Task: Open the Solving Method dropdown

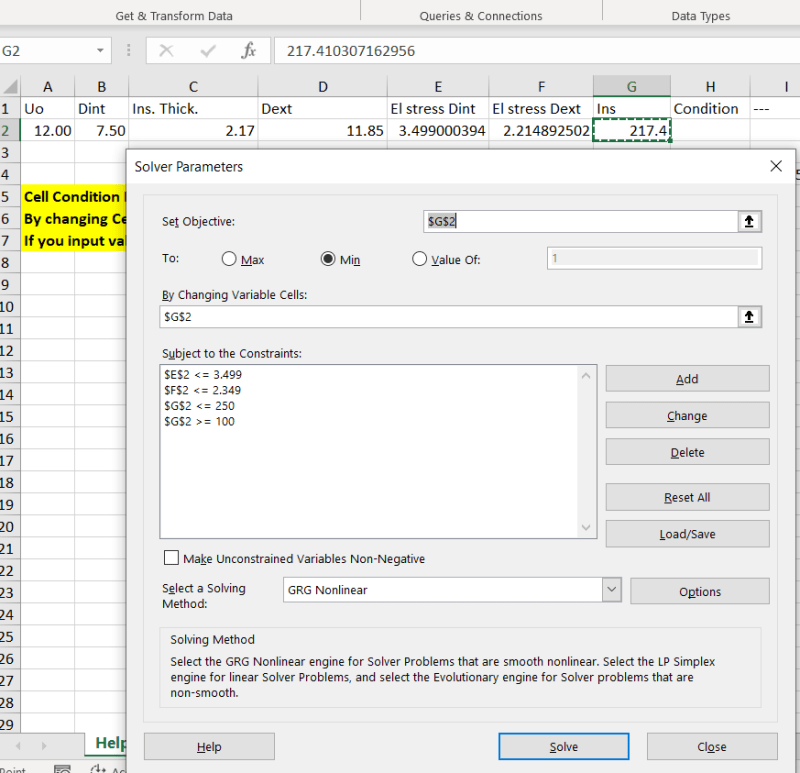Action: coord(611,591)
